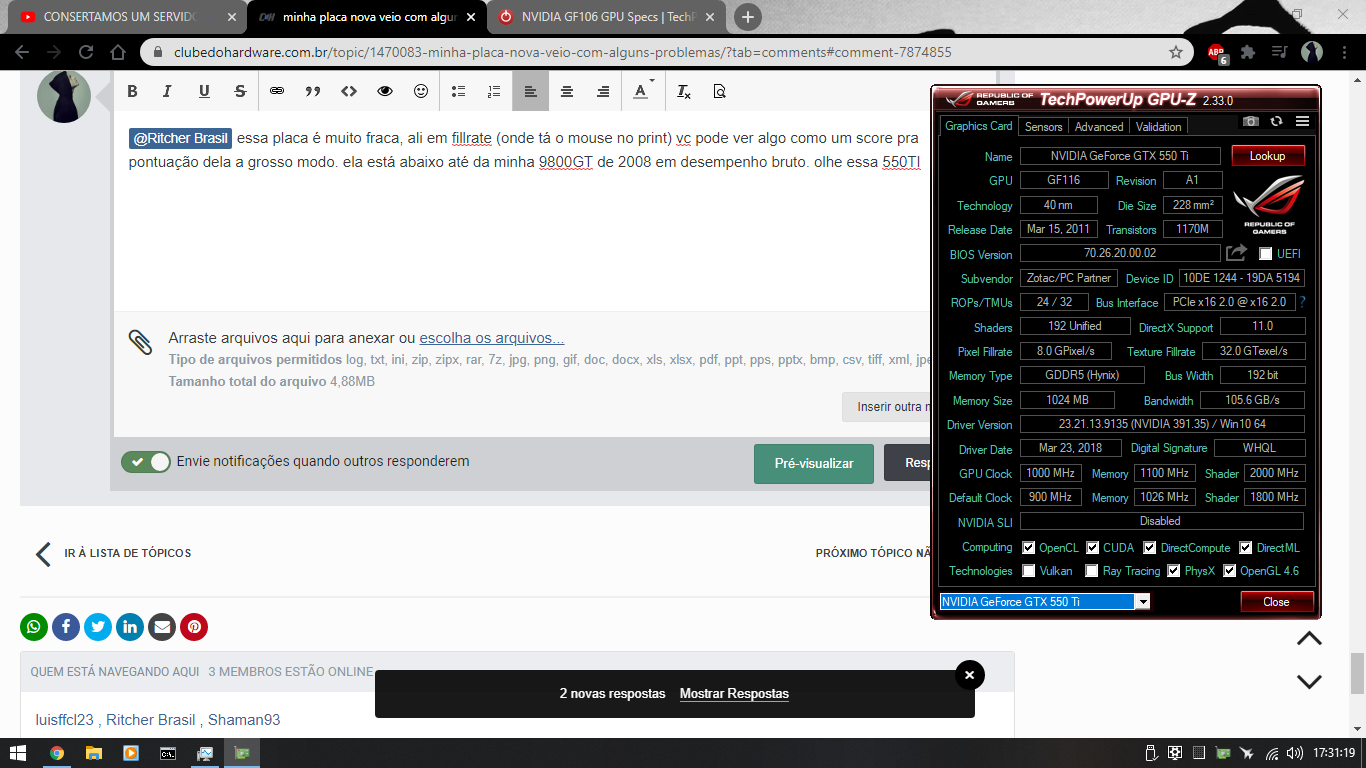Refresh GPU-Z data with the refresh icon

[1276, 121]
